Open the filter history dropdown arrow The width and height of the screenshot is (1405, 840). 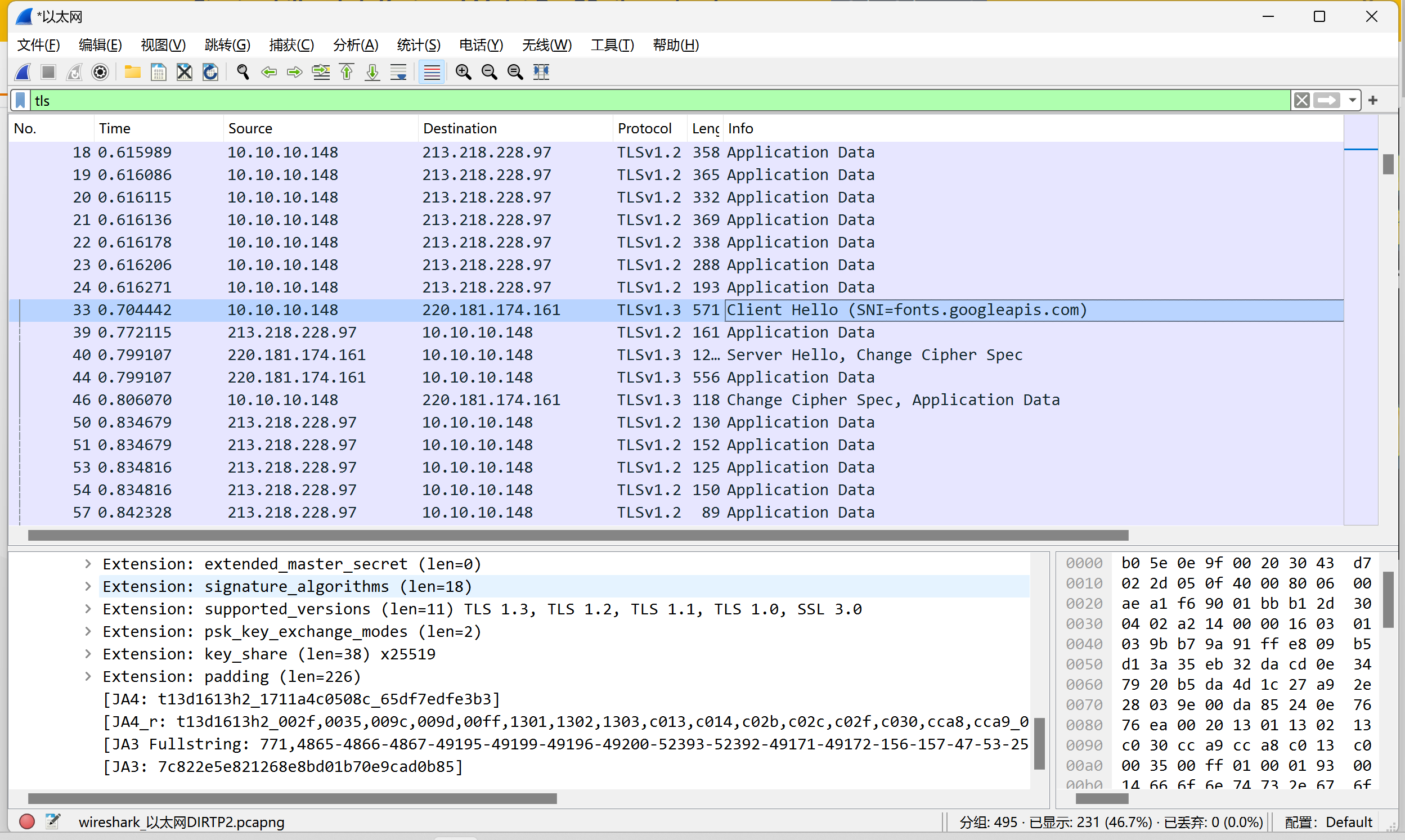pos(1352,101)
